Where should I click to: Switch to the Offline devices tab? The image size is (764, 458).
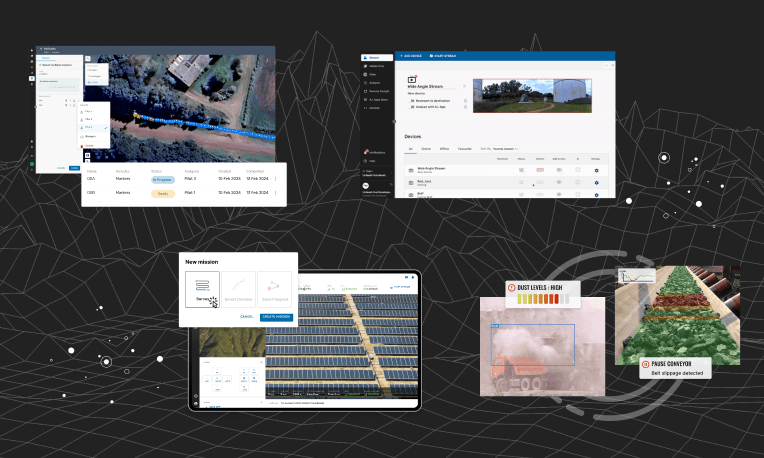[x=444, y=149]
